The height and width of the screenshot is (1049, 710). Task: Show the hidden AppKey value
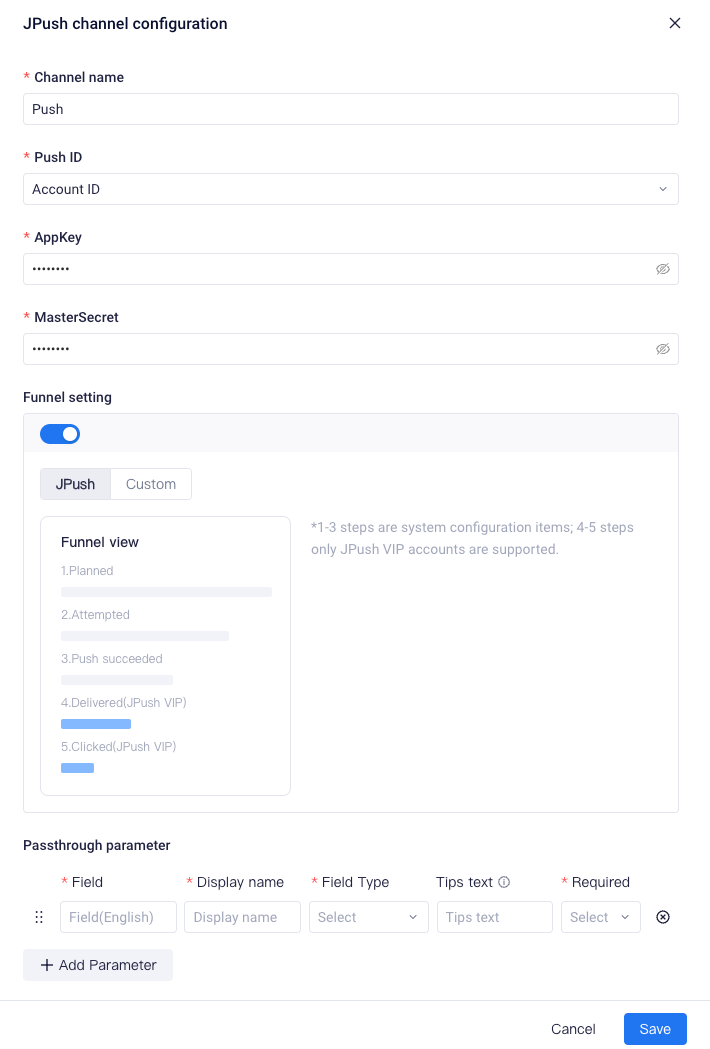tap(662, 269)
